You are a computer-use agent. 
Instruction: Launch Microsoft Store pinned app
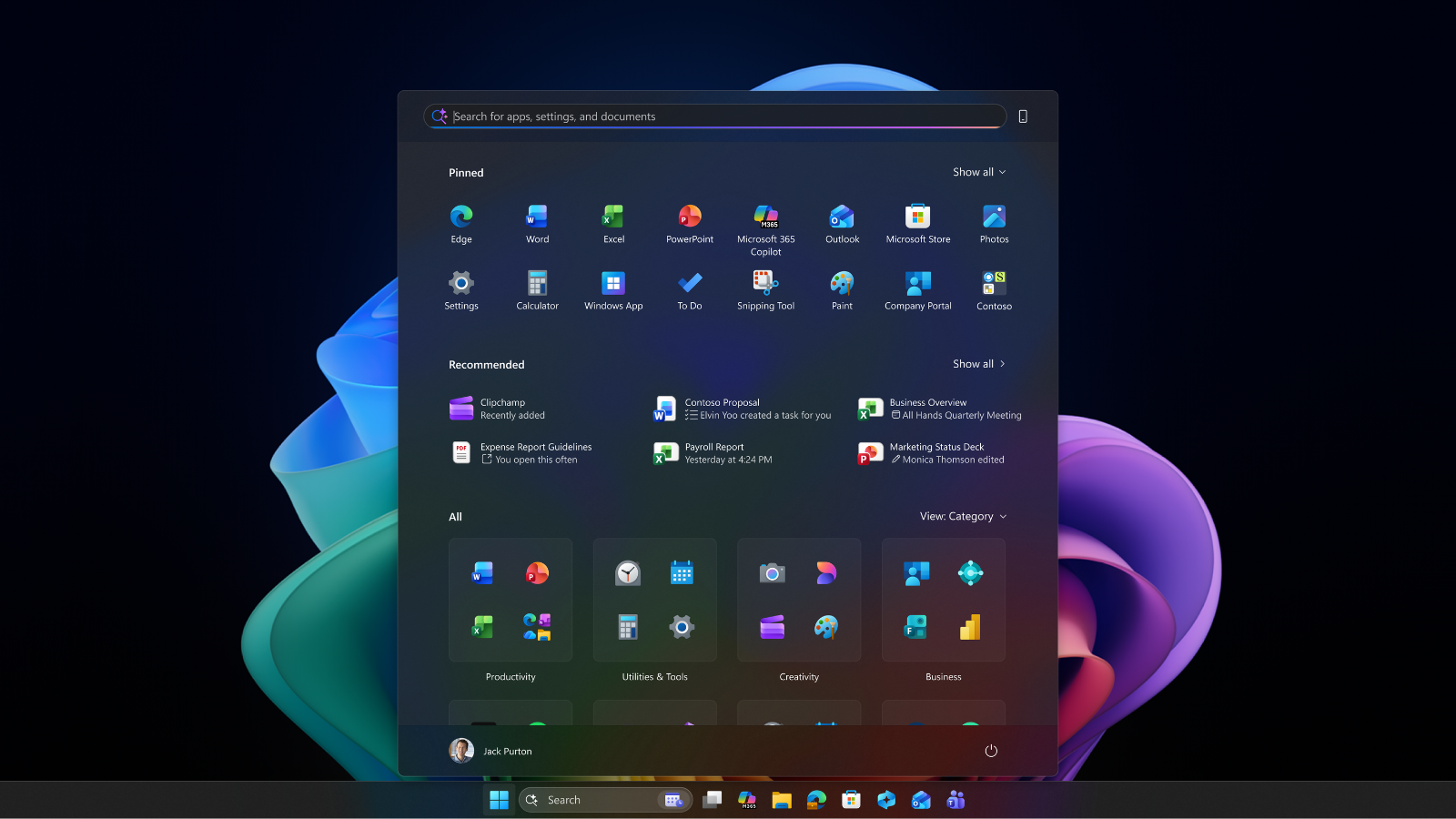click(x=918, y=224)
